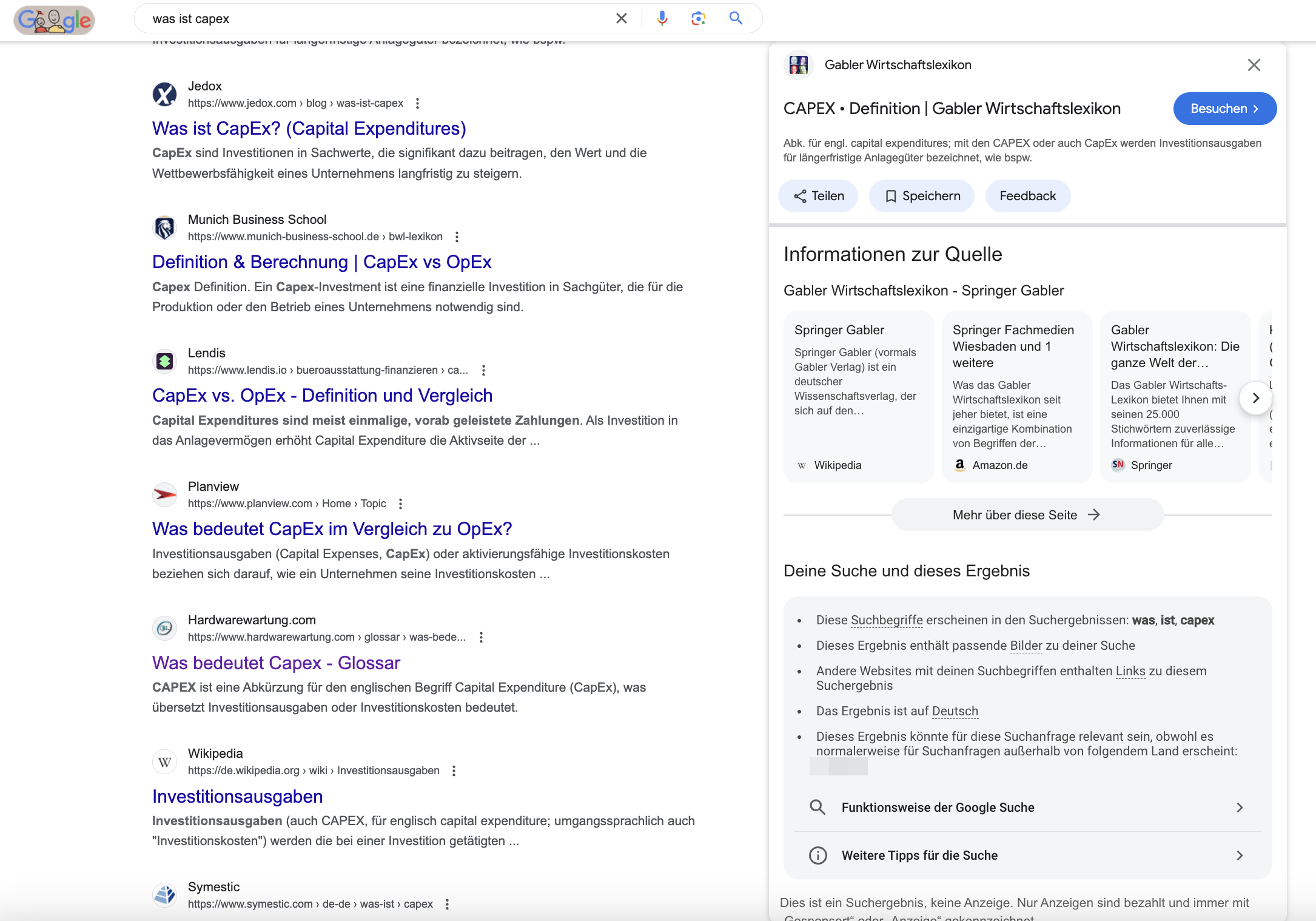Click the magnifying glass search icon
This screenshot has height=921, width=1316.
click(735, 18)
